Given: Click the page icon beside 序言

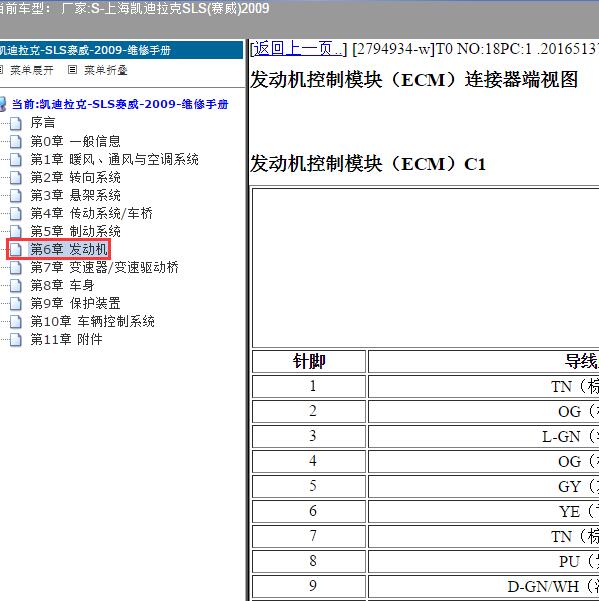Looking at the screenshot, I should 16,123.
